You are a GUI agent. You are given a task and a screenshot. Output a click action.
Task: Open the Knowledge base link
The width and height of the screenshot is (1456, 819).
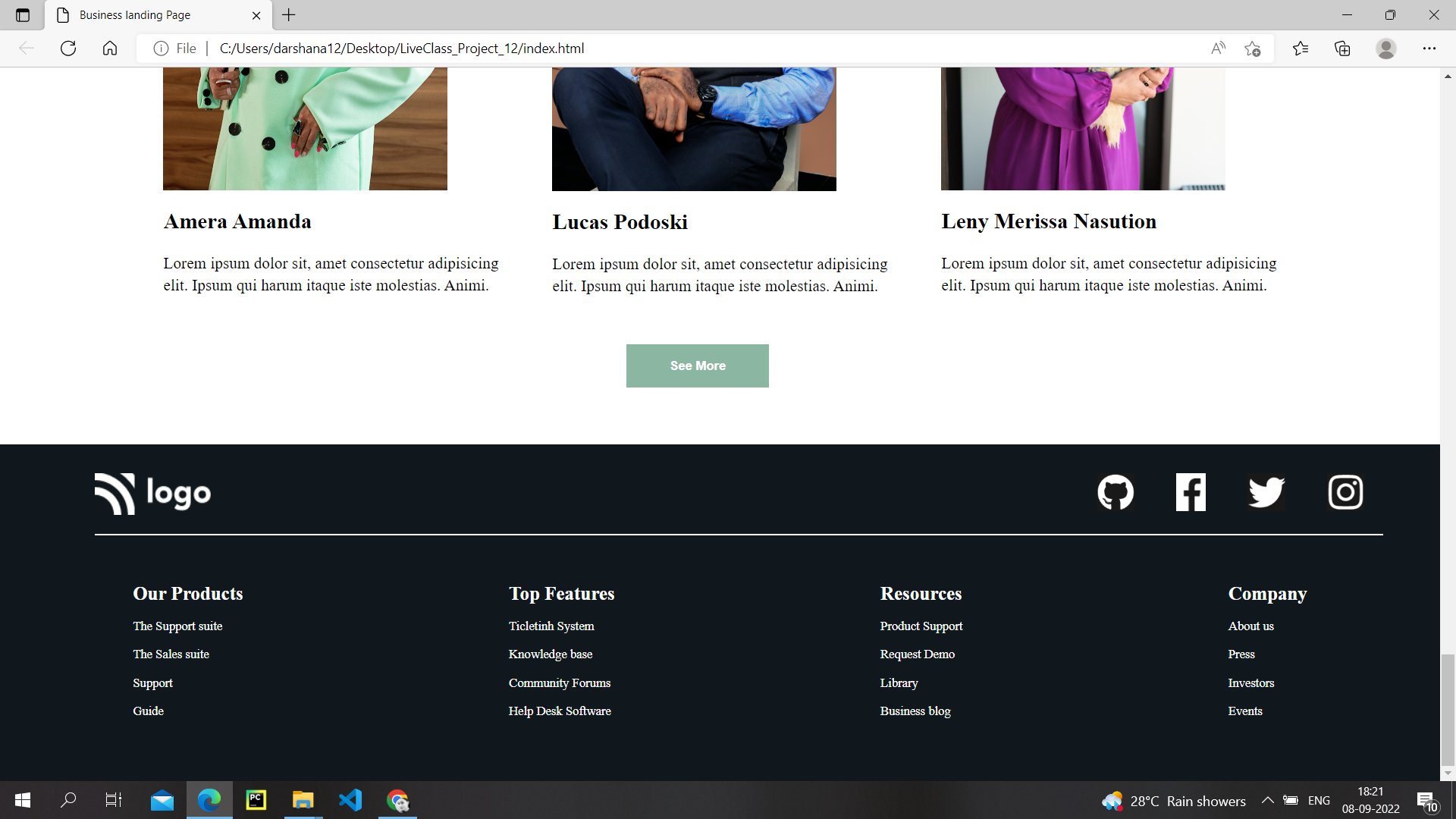click(x=550, y=654)
